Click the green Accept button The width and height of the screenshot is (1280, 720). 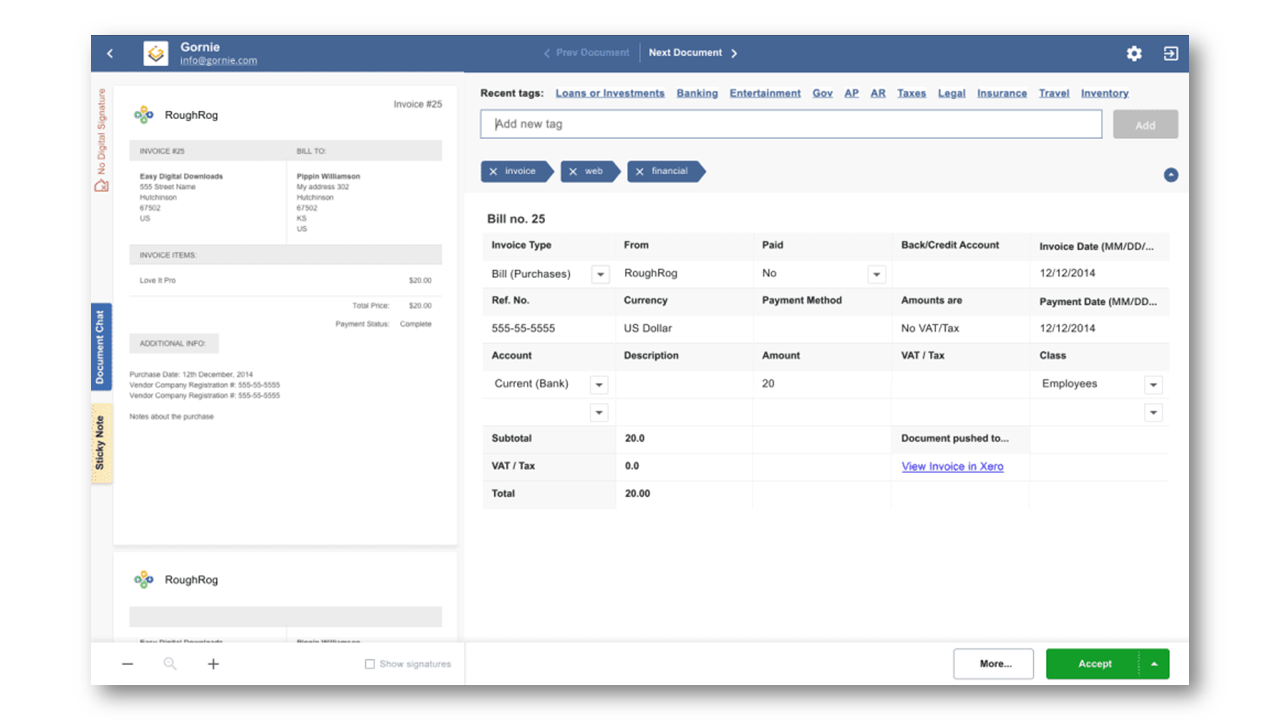tap(1094, 664)
